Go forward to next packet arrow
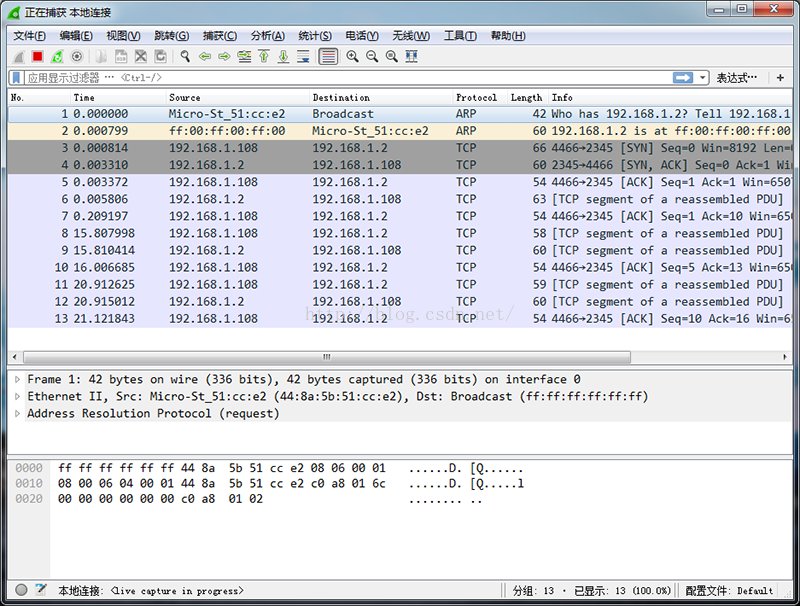This screenshot has height=606, width=800. click(224, 57)
